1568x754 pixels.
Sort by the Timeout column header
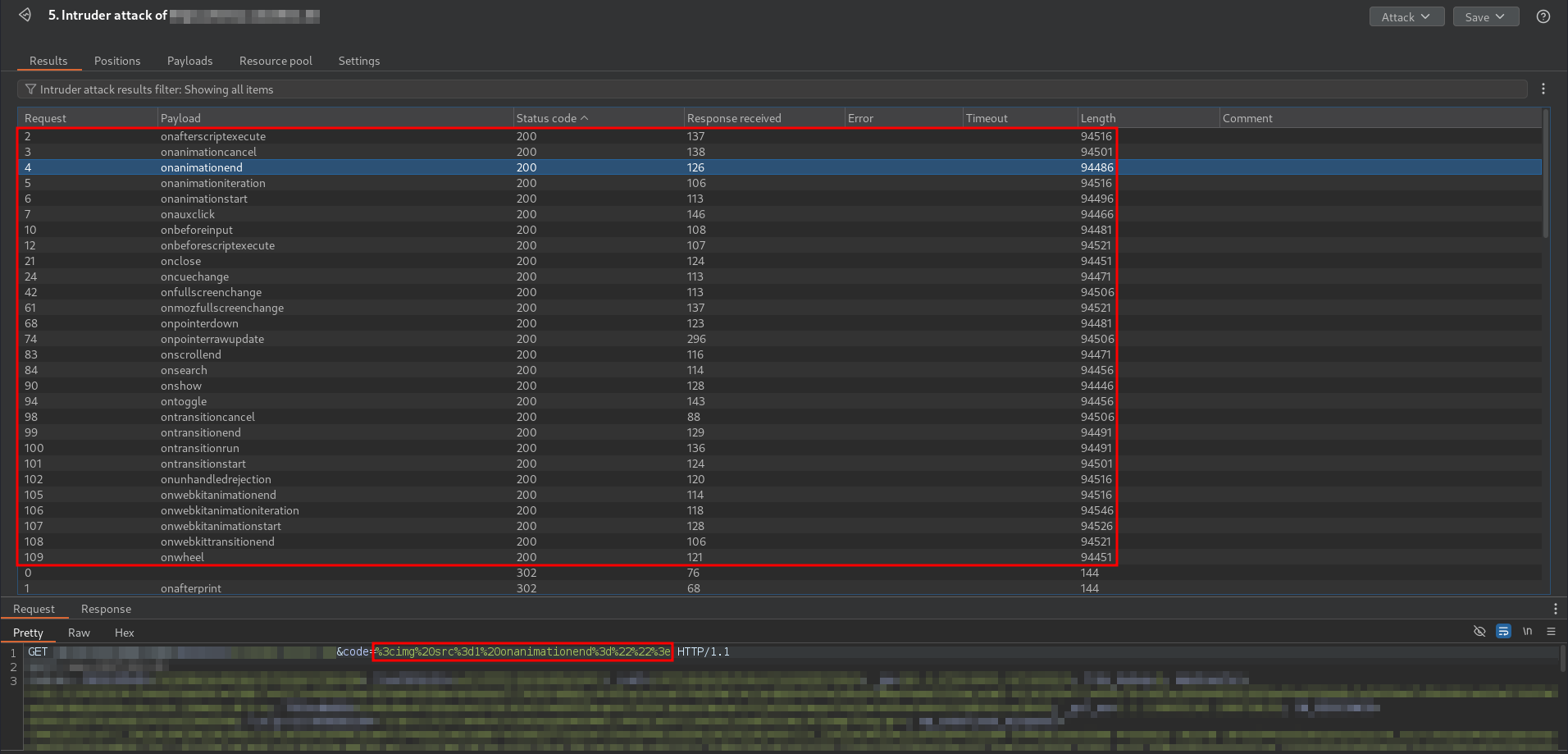(x=1019, y=118)
